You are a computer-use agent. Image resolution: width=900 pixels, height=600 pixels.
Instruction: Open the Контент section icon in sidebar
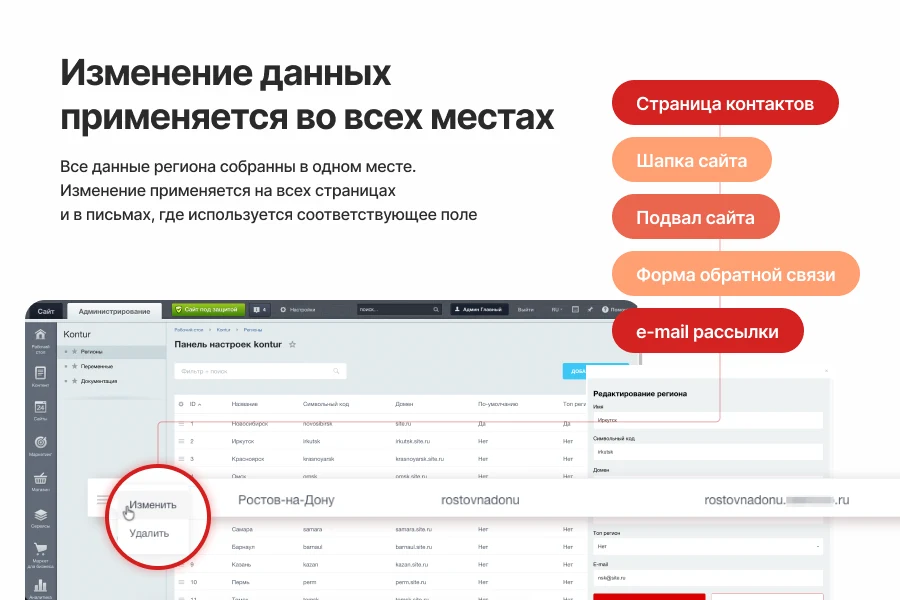coord(40,373)
